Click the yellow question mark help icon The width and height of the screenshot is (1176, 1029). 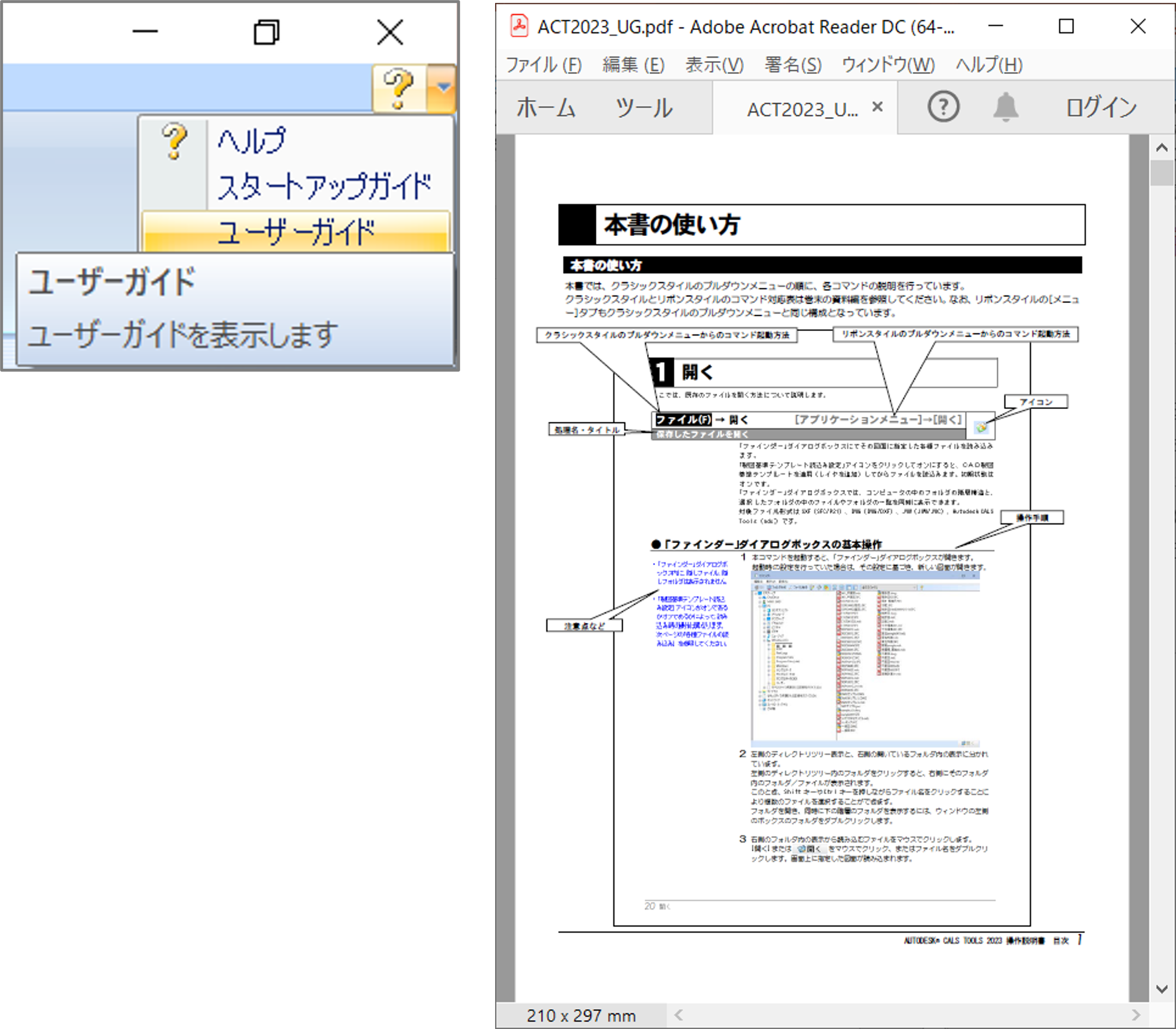click(399, 88)
